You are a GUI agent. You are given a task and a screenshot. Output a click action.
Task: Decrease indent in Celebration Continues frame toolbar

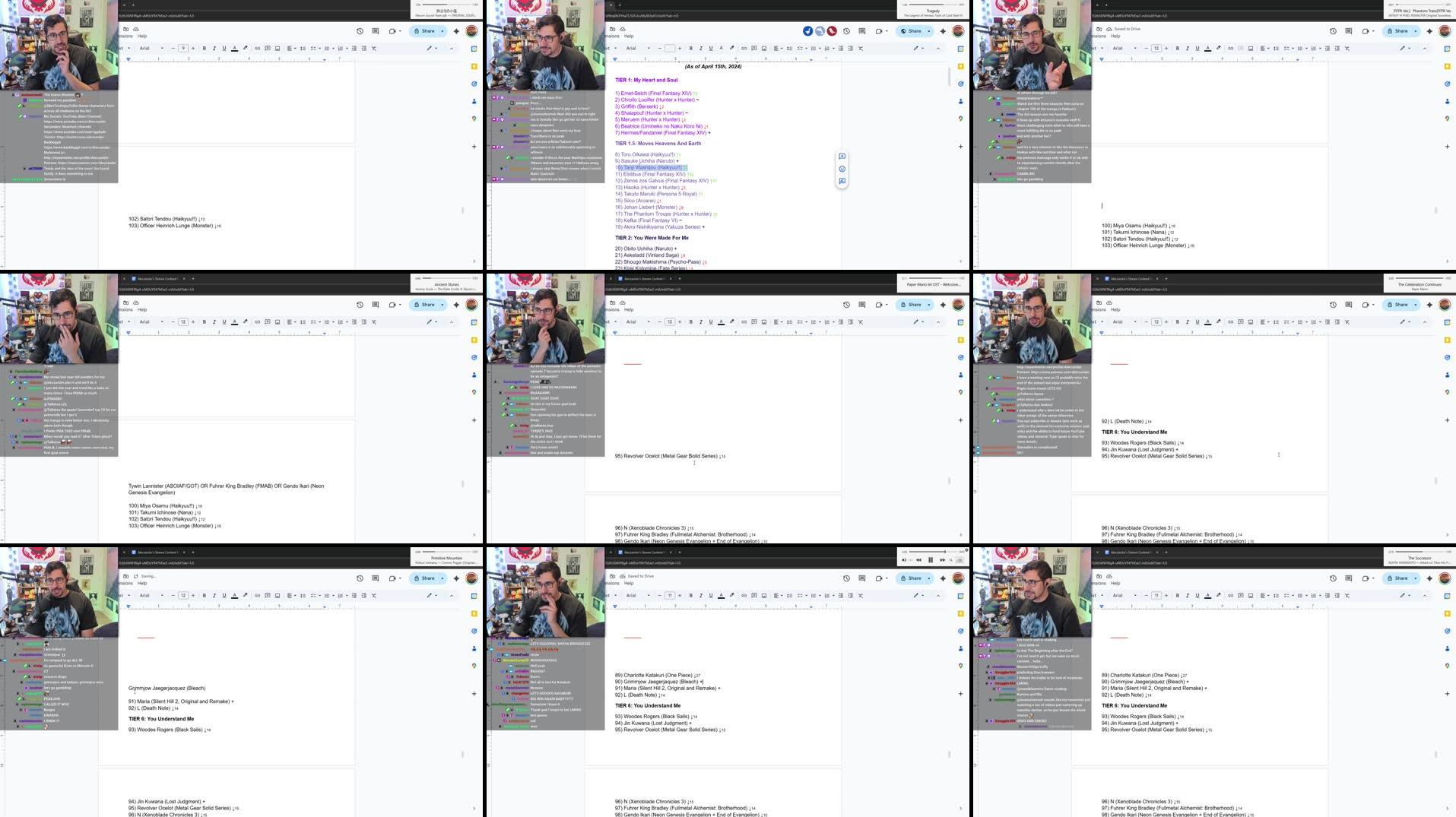[1327, 322]
